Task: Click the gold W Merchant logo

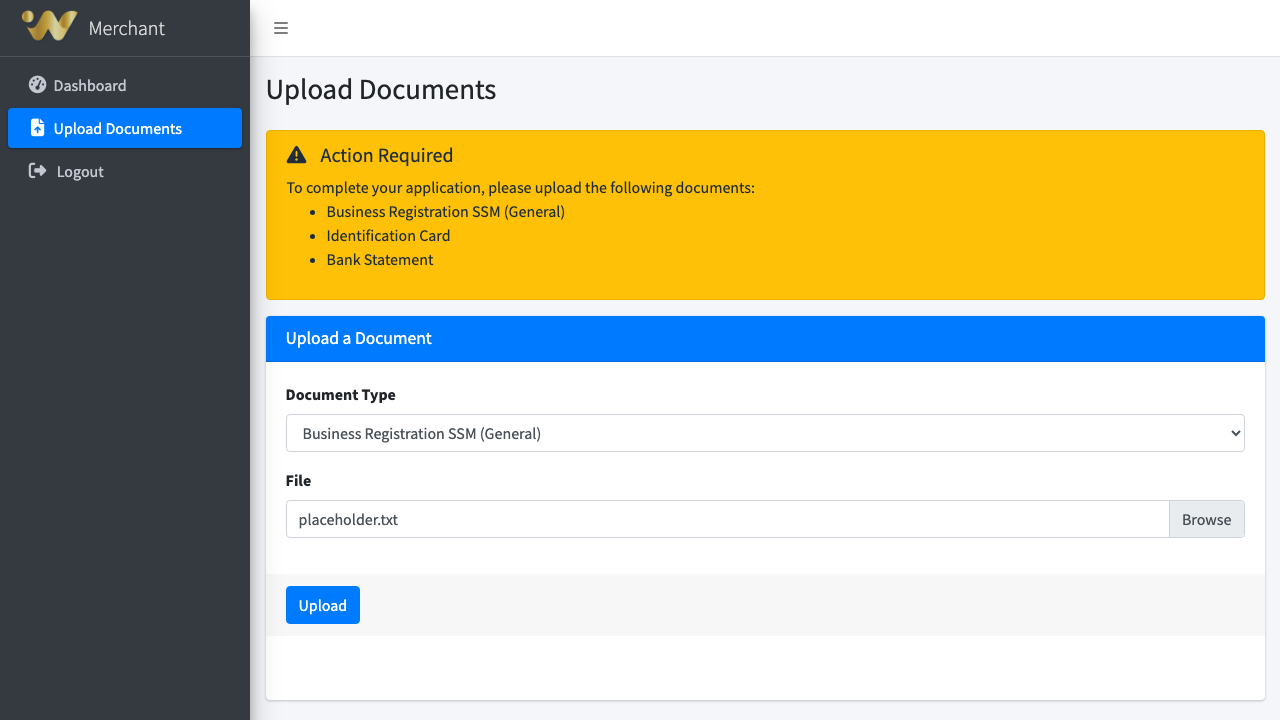Action: click(50, 26)
